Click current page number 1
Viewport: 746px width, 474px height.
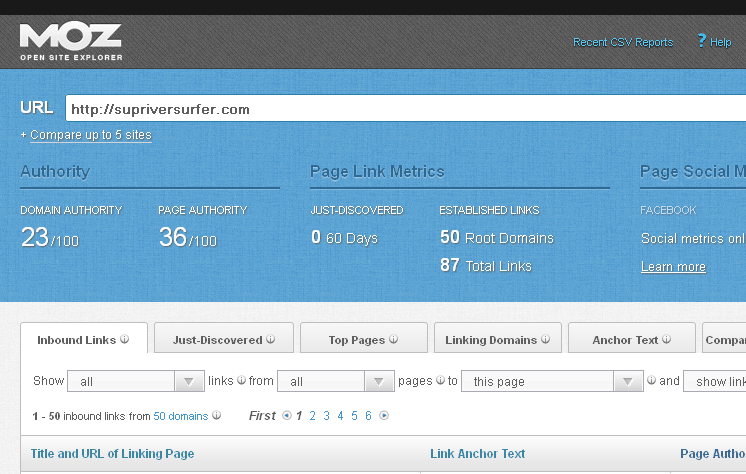pos(299,416)
